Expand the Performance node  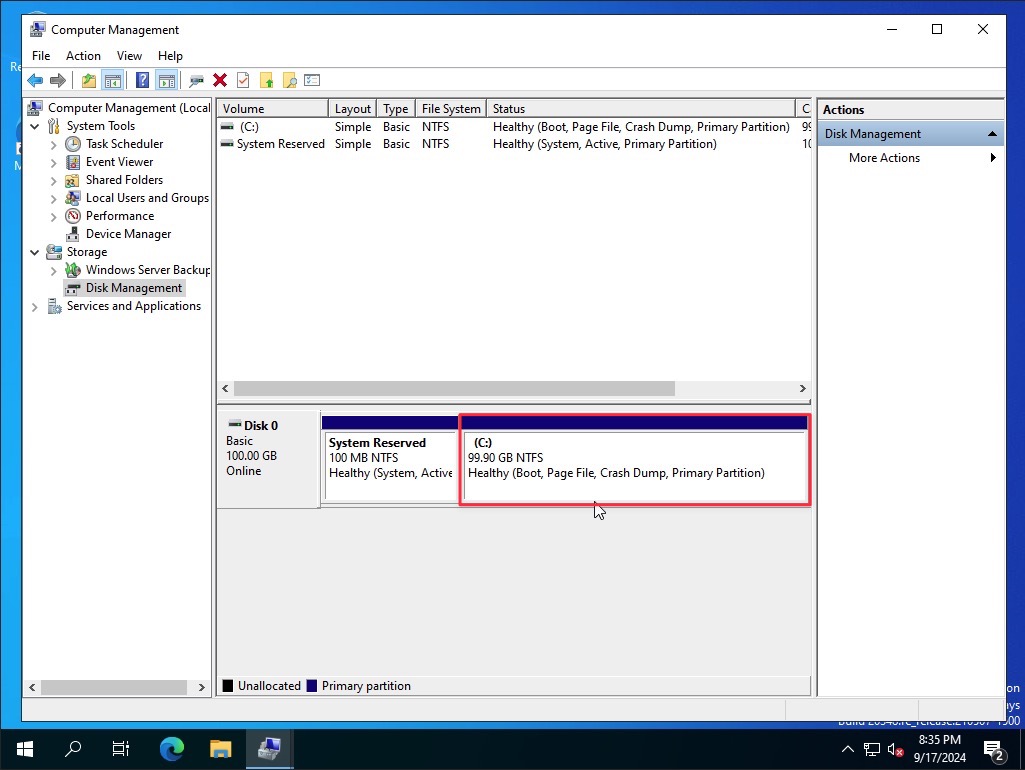pyautogui.click(x=54, y=216)
